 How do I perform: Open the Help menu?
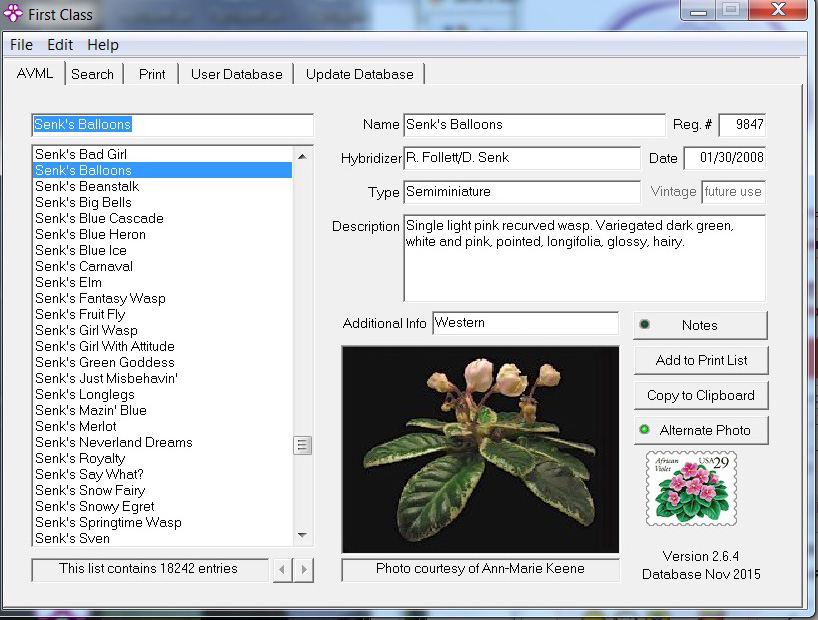click(103, 45)
